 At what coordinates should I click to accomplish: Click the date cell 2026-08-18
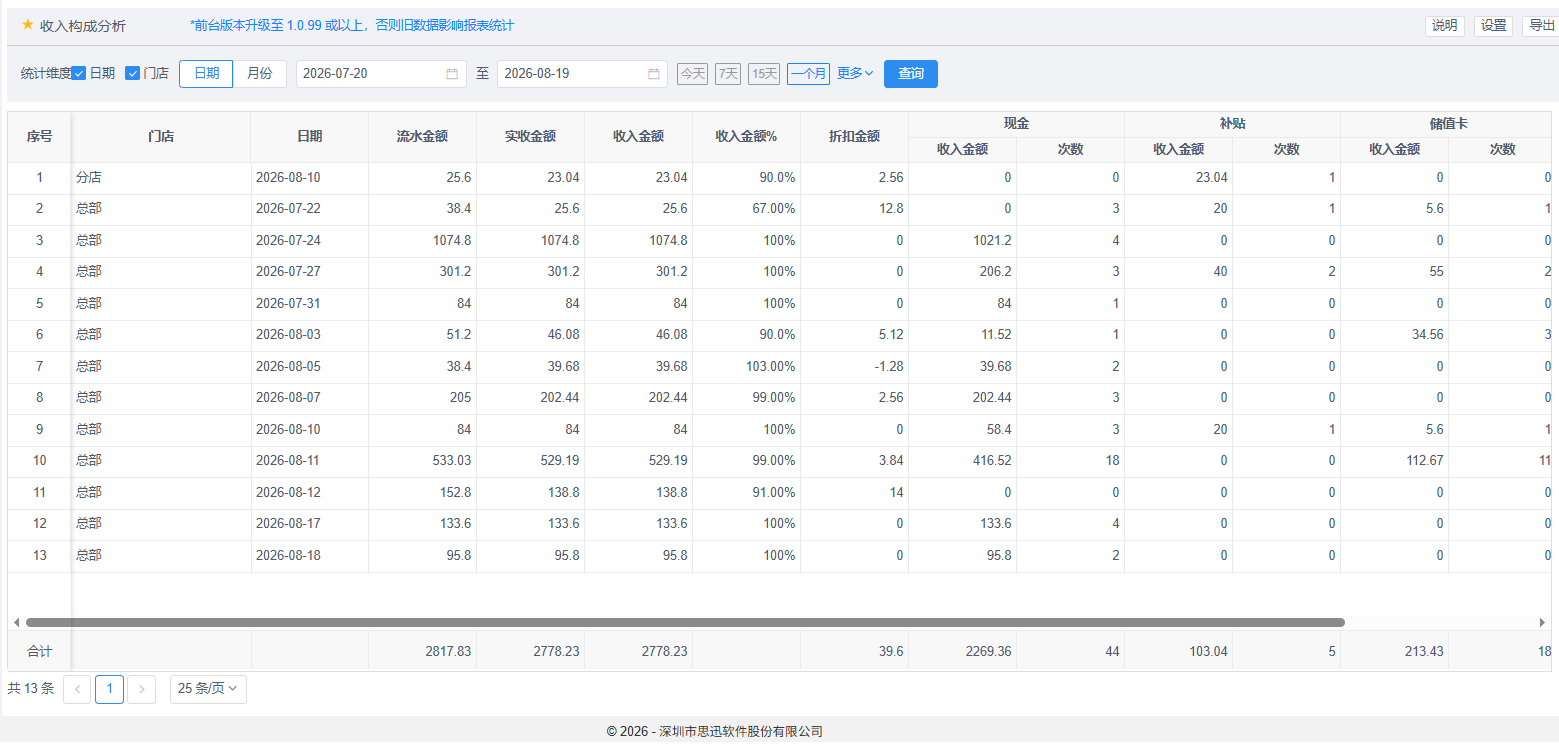coord(310,556)
